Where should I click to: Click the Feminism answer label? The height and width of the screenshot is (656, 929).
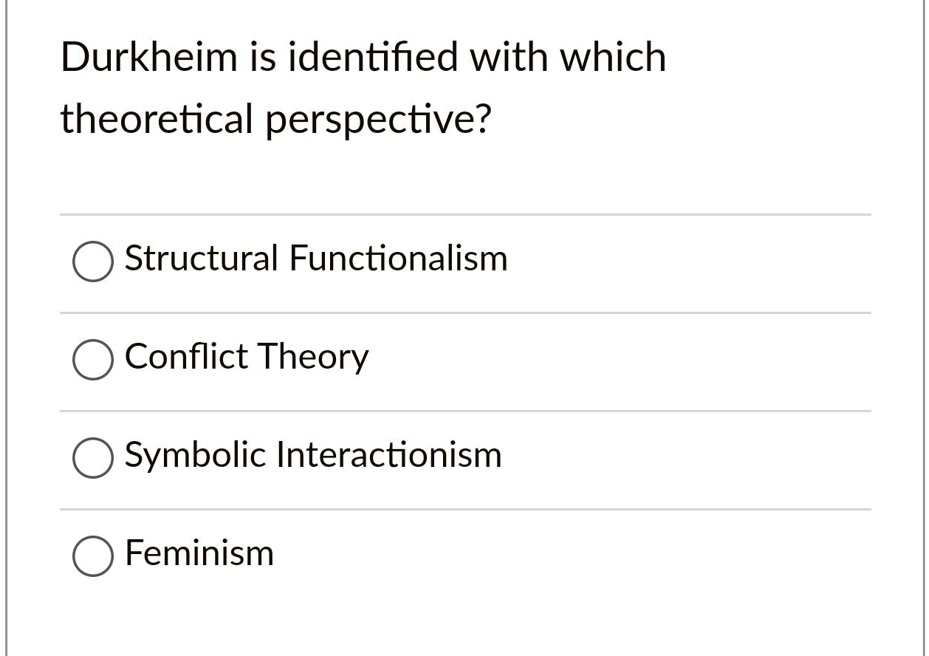tap(199, 553)
